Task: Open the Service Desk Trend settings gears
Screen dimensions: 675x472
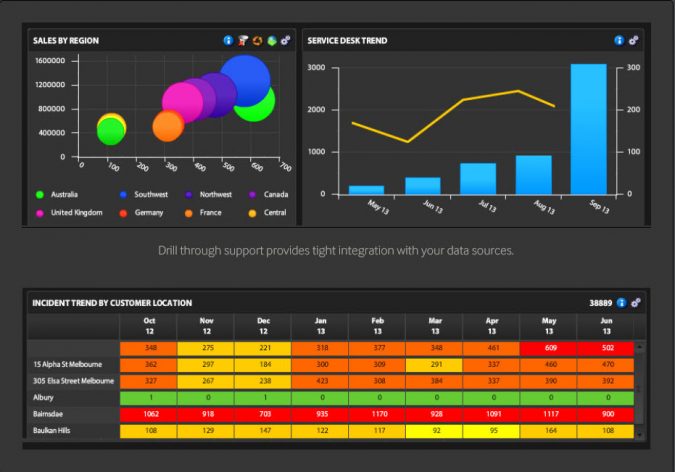Action: [635, 40]
